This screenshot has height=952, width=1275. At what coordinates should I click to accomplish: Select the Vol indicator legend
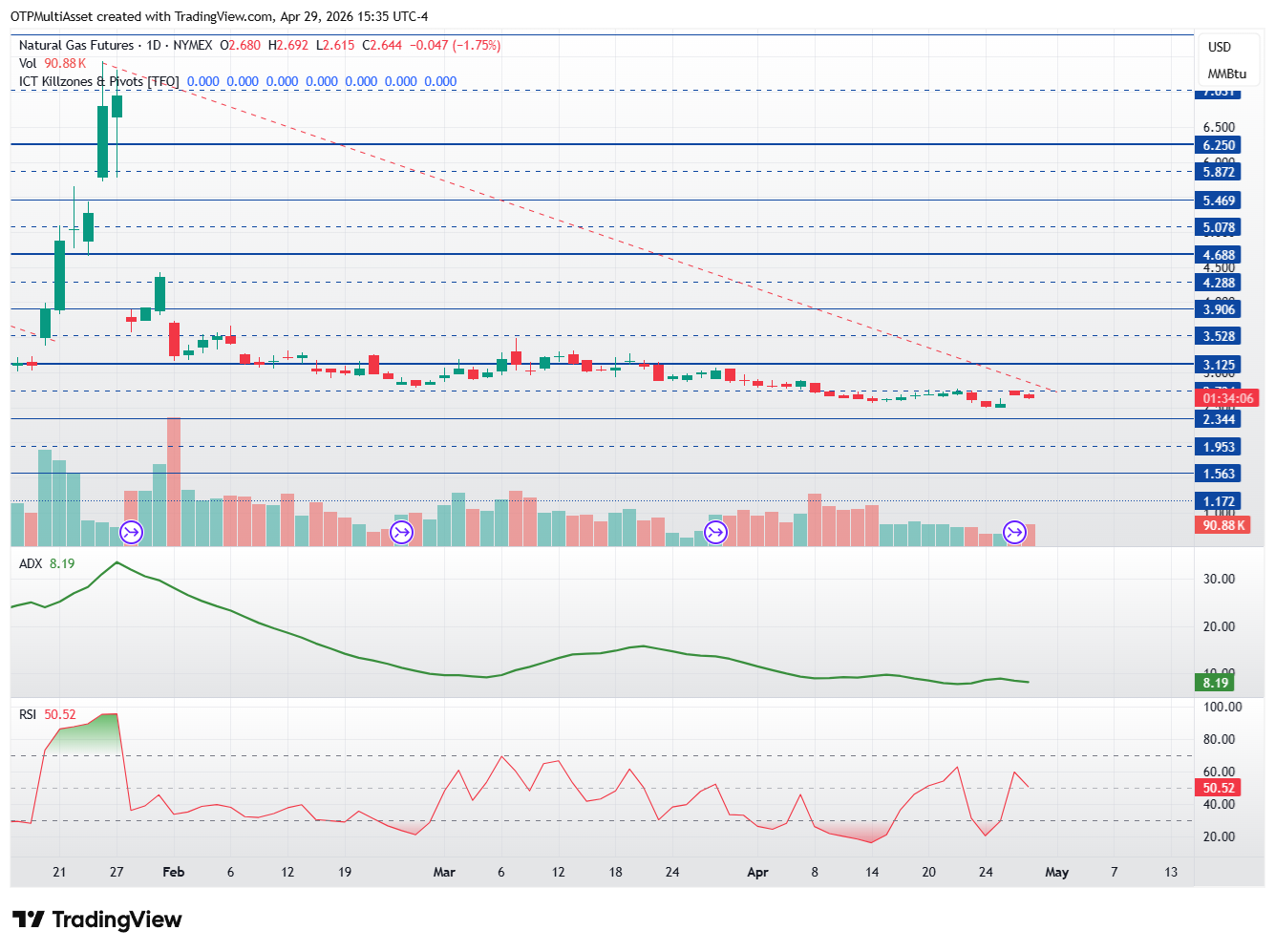coord(28,63)
